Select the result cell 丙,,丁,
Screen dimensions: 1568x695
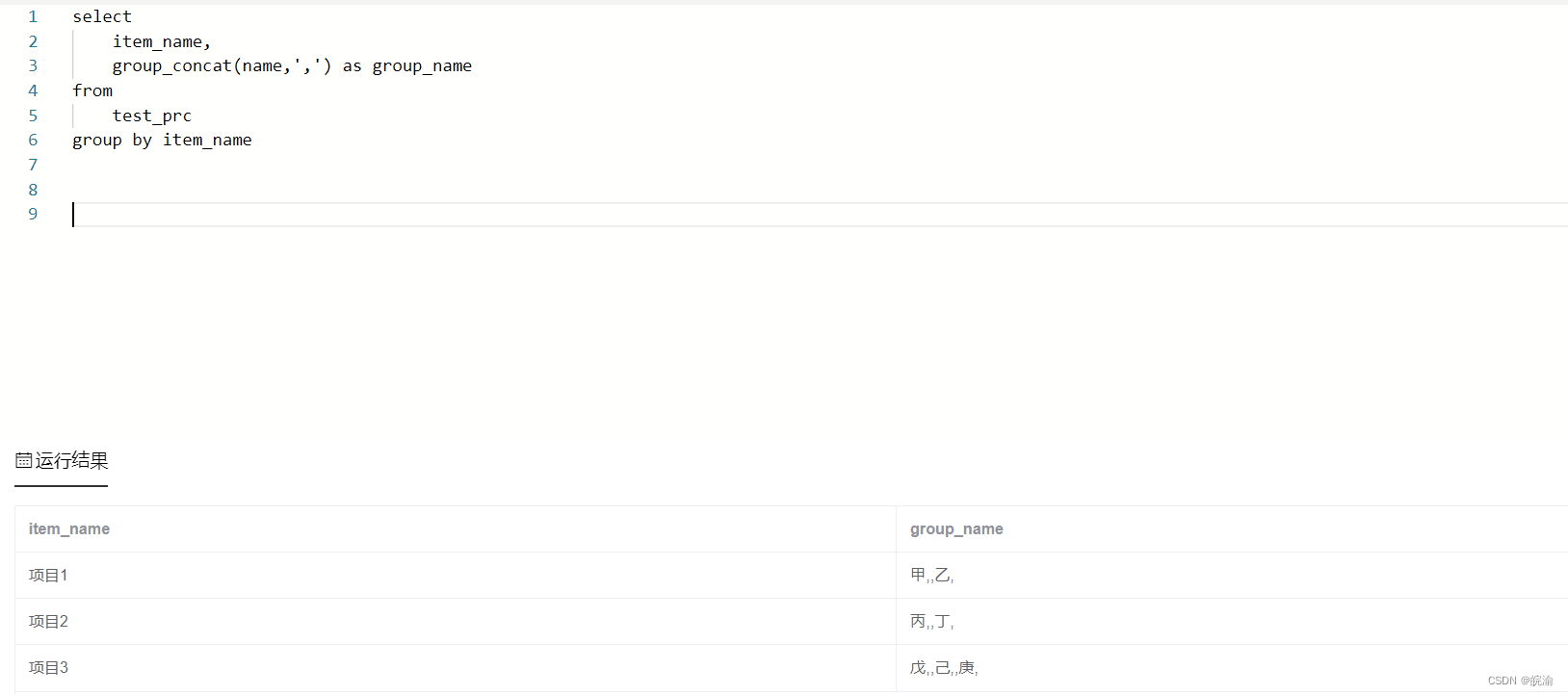[1232, 621]
